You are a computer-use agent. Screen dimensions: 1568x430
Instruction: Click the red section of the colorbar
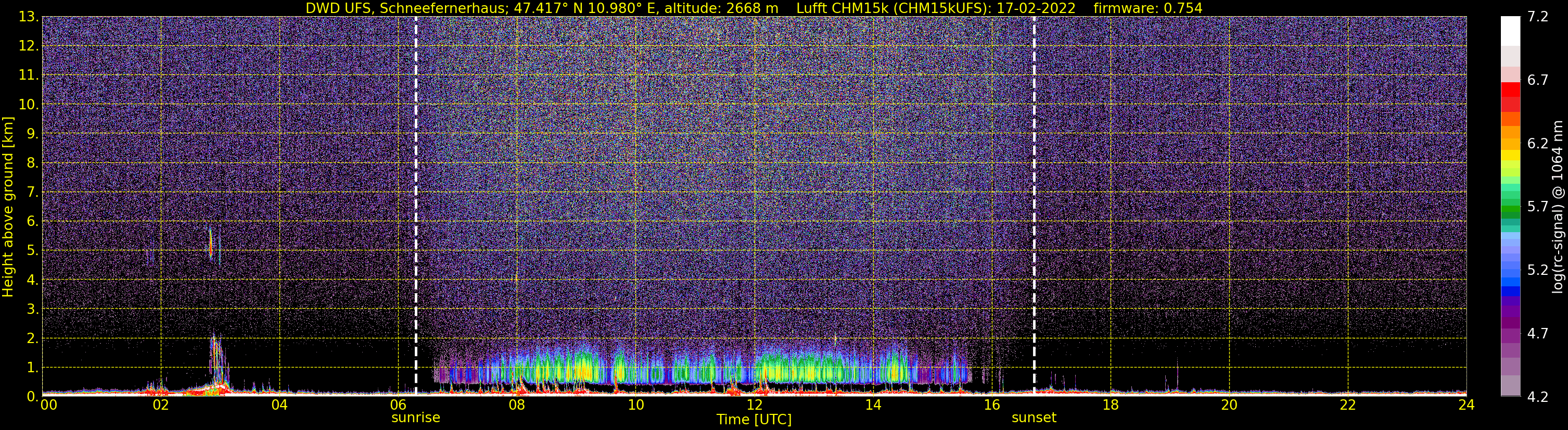coord(1510,97)
